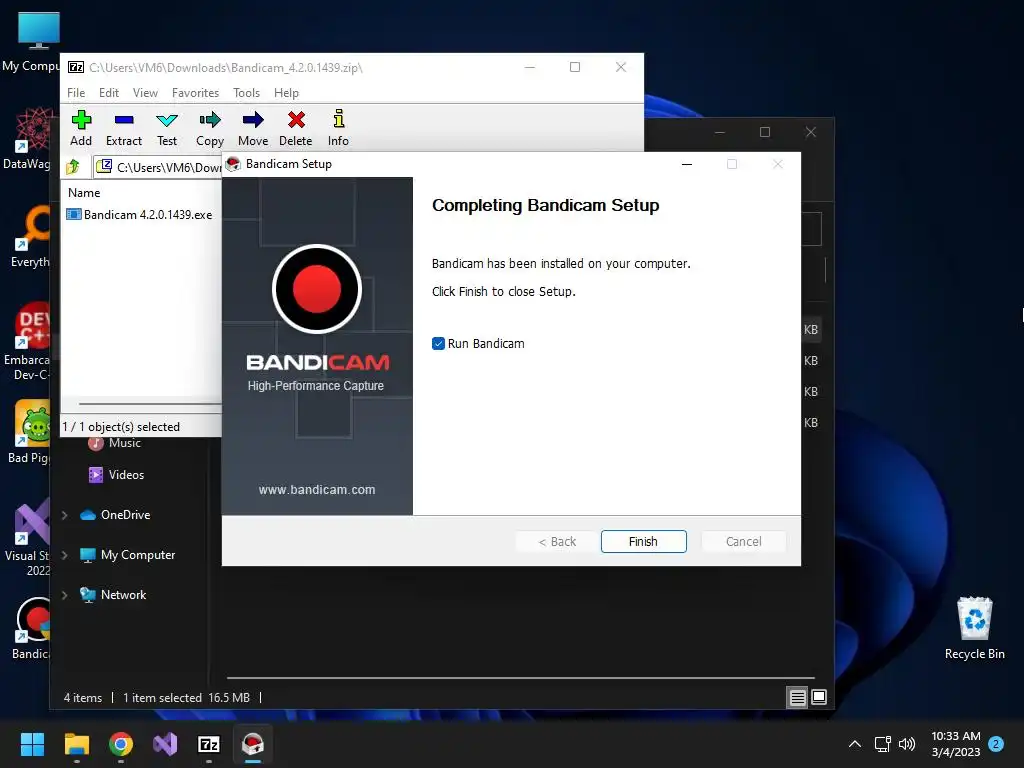The image size is (1024, 768).
Task: Click Bandicam Setup taskbar icon
Action: coord(253,744)
